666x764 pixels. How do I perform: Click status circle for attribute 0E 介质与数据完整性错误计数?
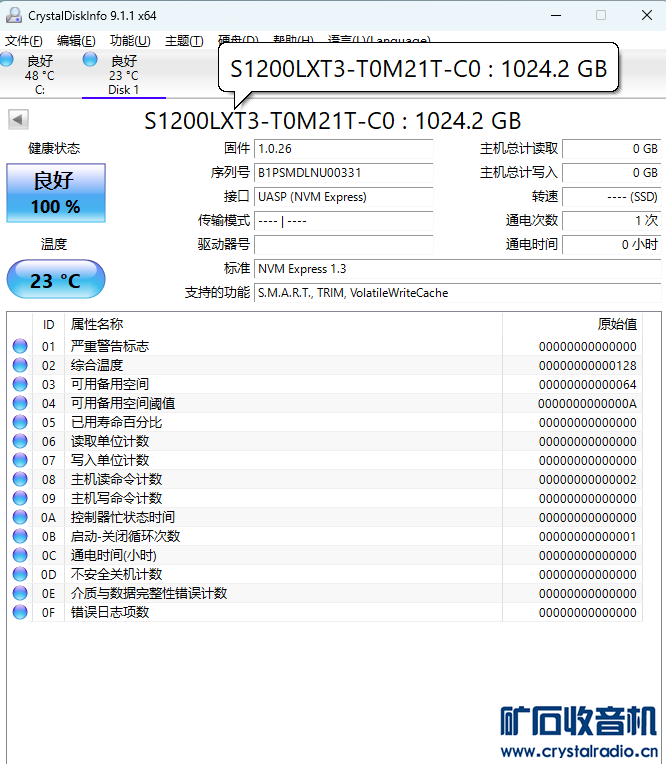pyautogui.click(x=20, y=593)
